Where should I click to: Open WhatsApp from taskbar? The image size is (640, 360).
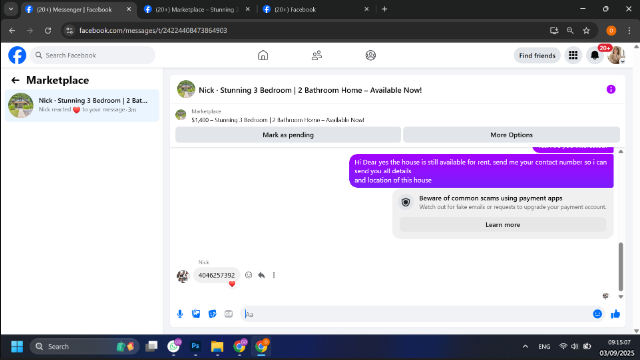(x=173, y=347)
